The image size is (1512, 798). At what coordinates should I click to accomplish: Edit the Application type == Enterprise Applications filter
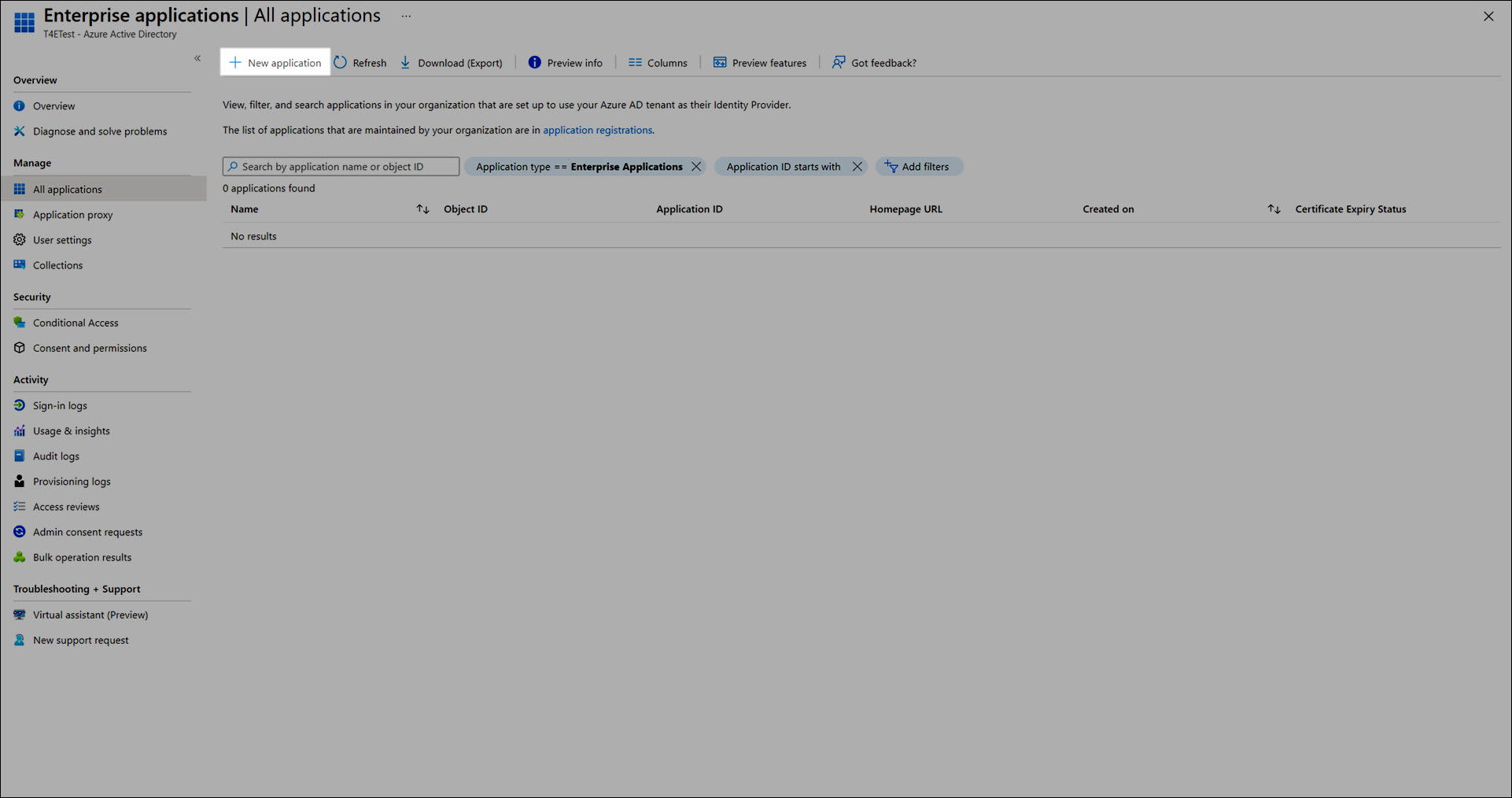coord(579,166)
